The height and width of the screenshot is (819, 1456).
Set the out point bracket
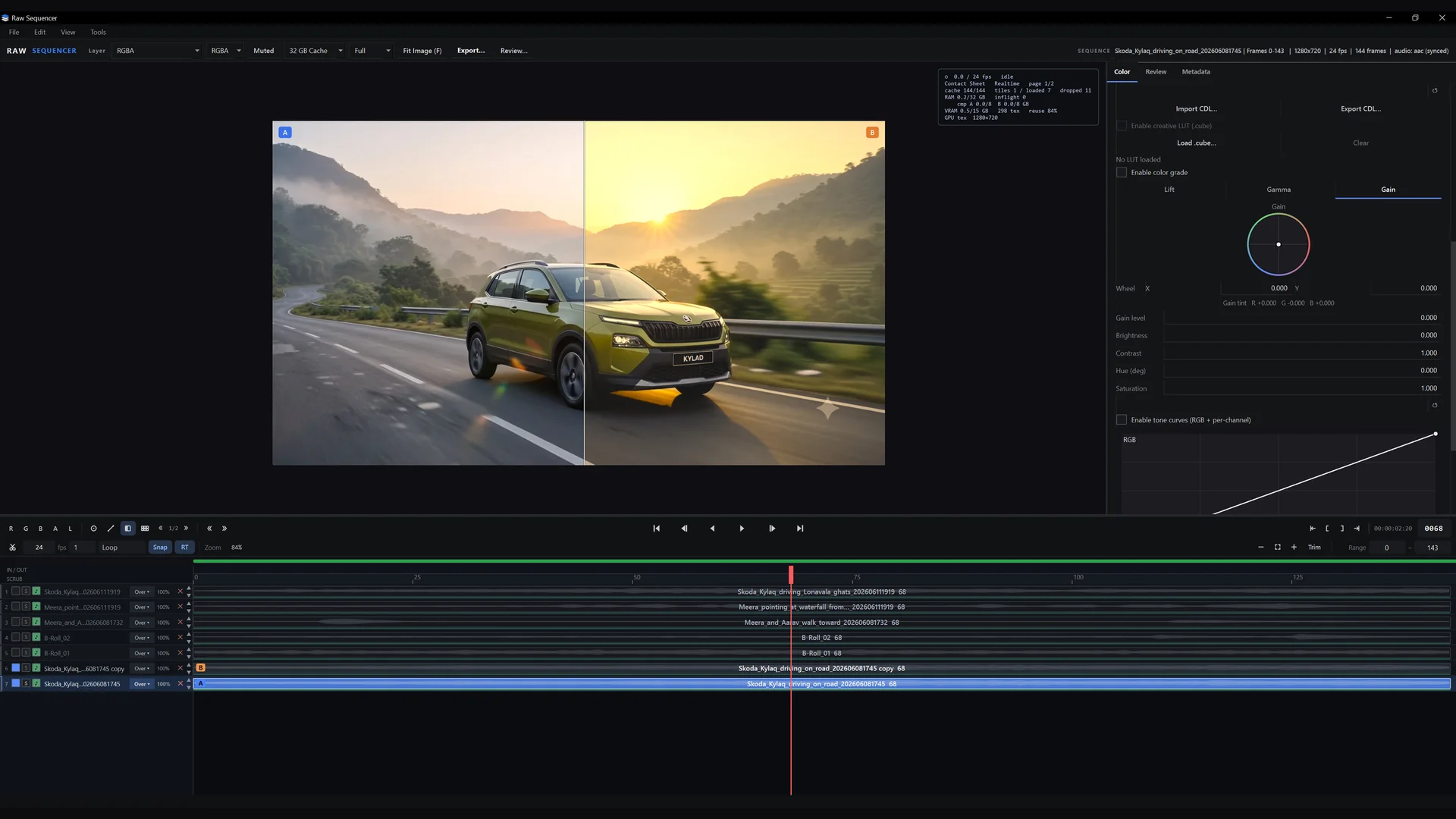coord(1342,529)
